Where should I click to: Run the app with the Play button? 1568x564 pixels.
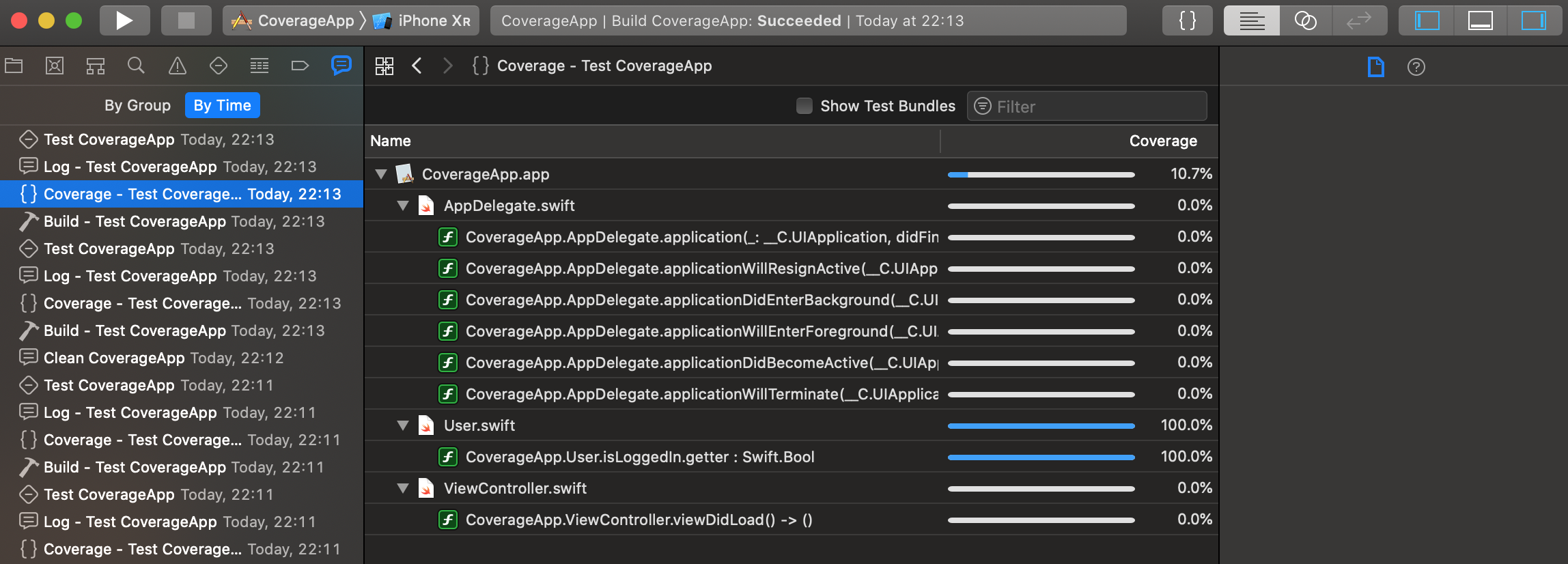124,20
